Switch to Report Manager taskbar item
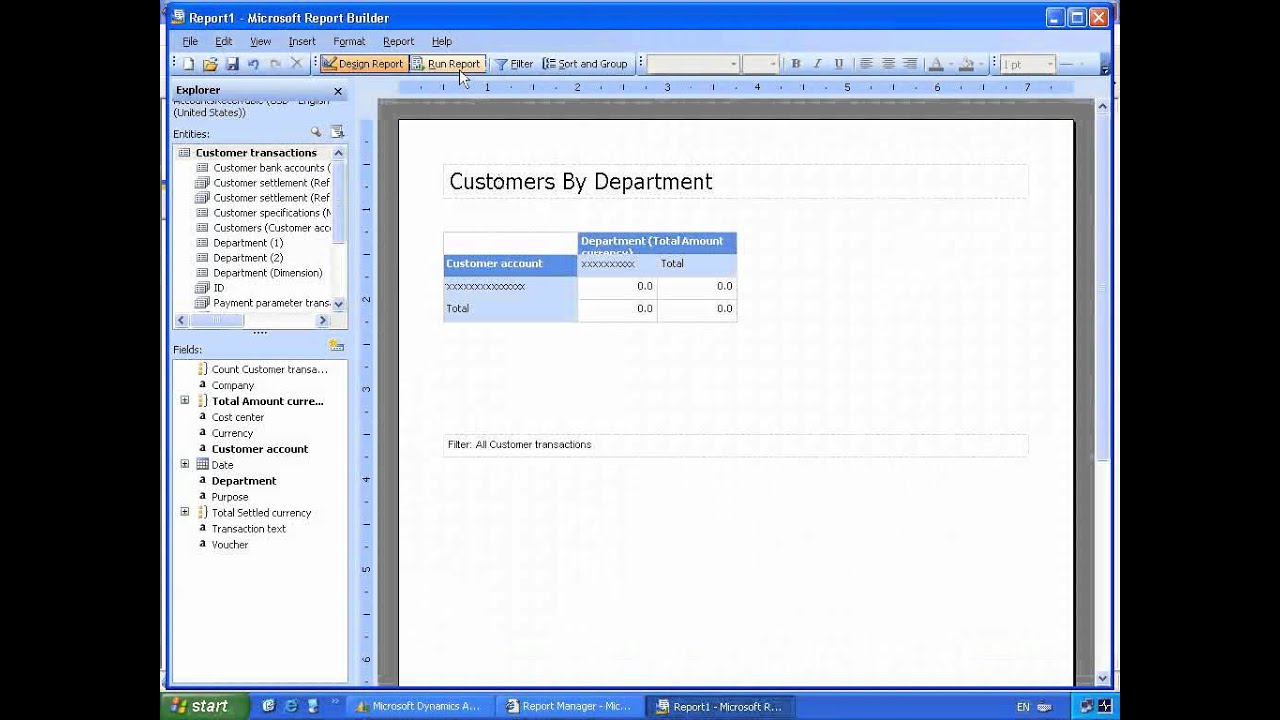The width and height of the screenshot is (1280, 720). pos(572,706)
